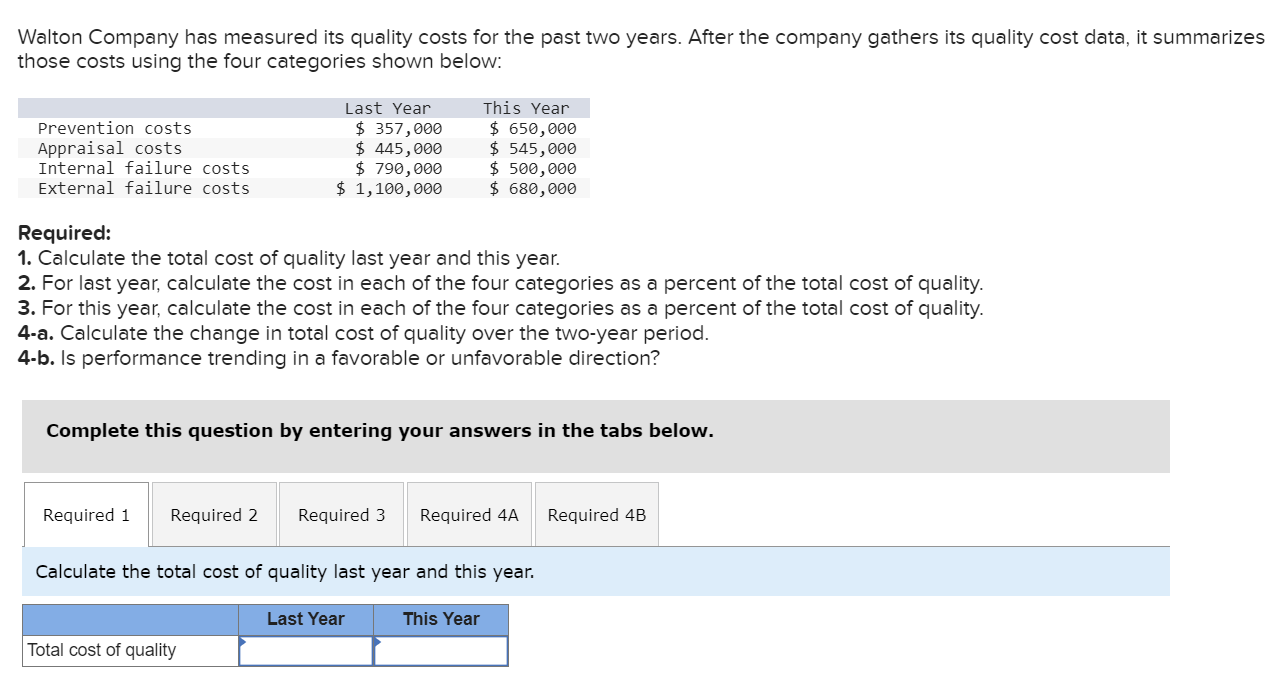Select the This Year column header
The image size is (1284, 680).
tap(440, 619)
